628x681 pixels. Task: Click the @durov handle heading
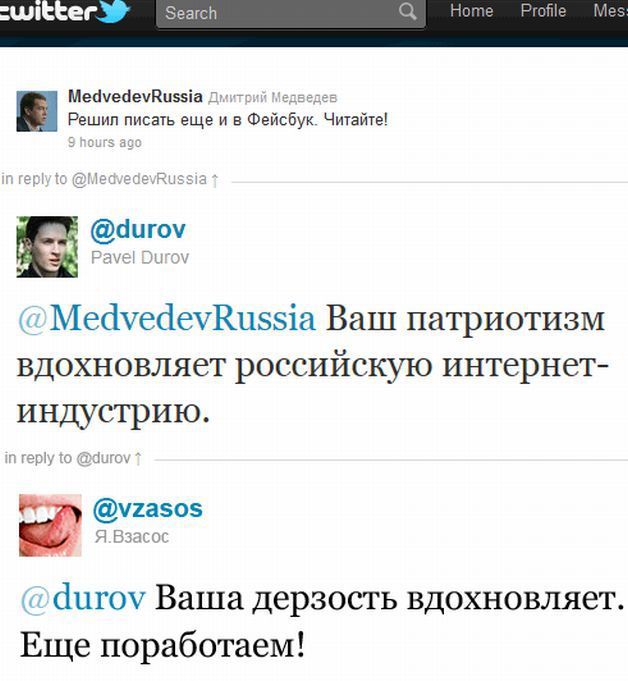[138, 230]
